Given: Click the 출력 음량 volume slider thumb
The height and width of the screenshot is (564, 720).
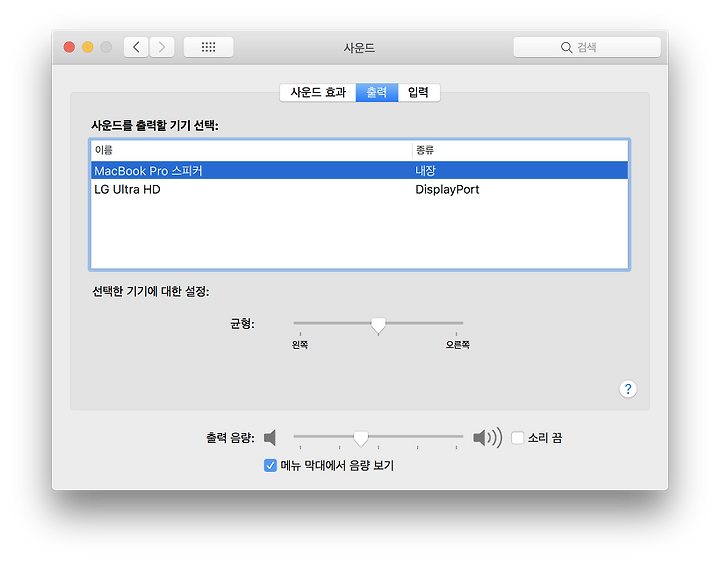Looking at the screenshot, I should click(x=361, y=438).
